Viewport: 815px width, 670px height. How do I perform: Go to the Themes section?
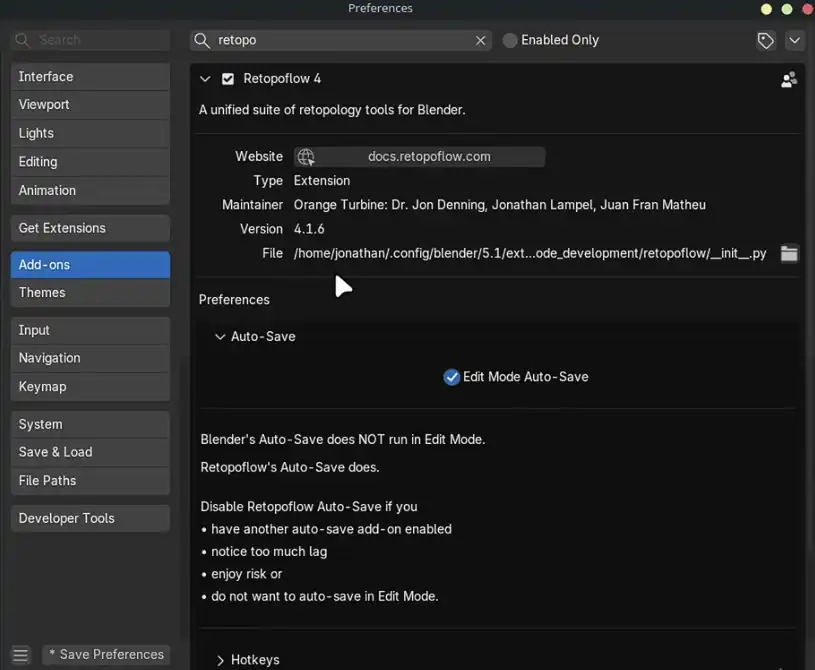point(90,293)
